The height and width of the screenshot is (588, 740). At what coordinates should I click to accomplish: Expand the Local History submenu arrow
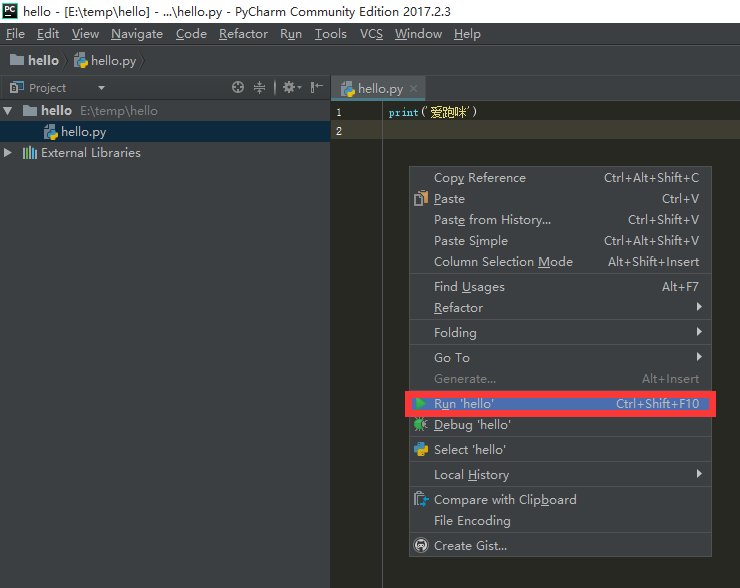coord(699,474)
